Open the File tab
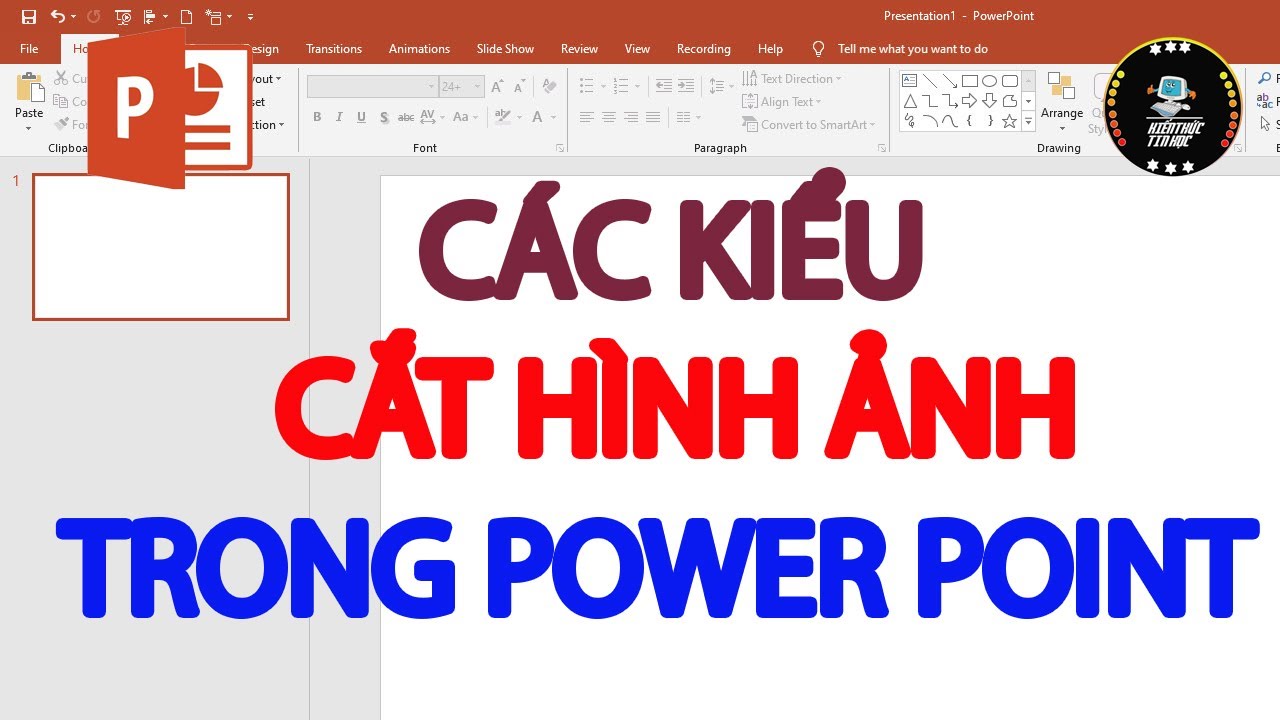This screenshot has height=720, width=1280. [29, 49]
